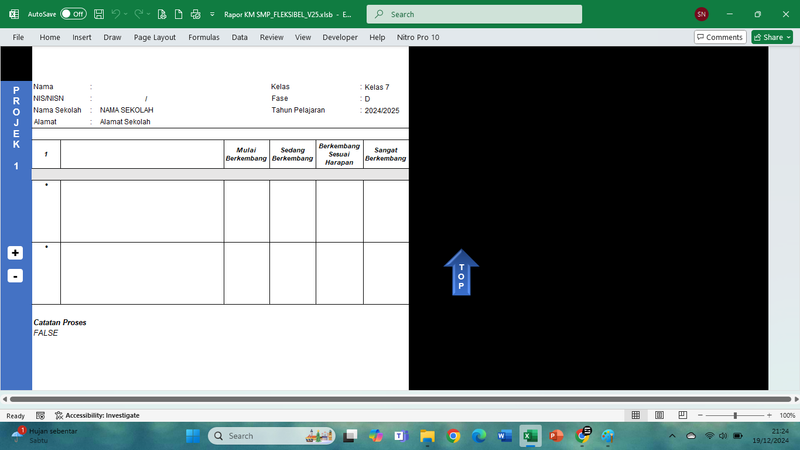Click the scroll left arrow
The image size is (800, 450).
5,399
